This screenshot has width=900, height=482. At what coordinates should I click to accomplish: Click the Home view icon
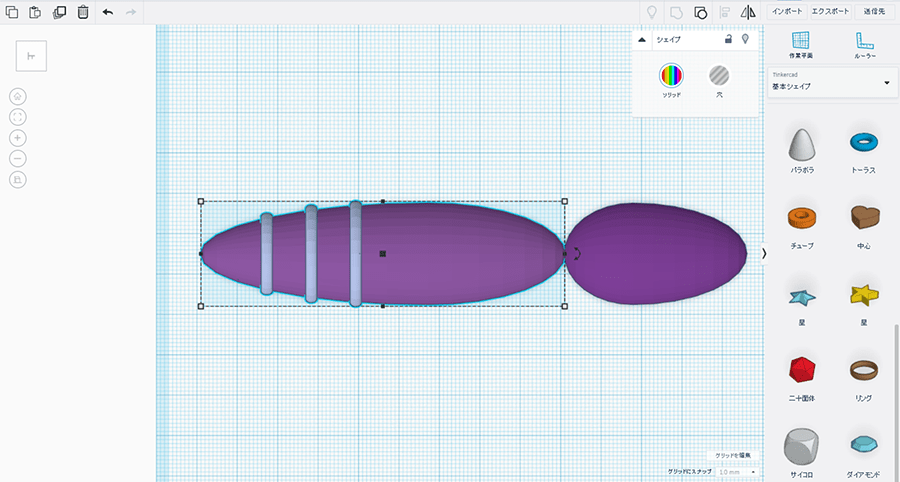click(18, 96)
